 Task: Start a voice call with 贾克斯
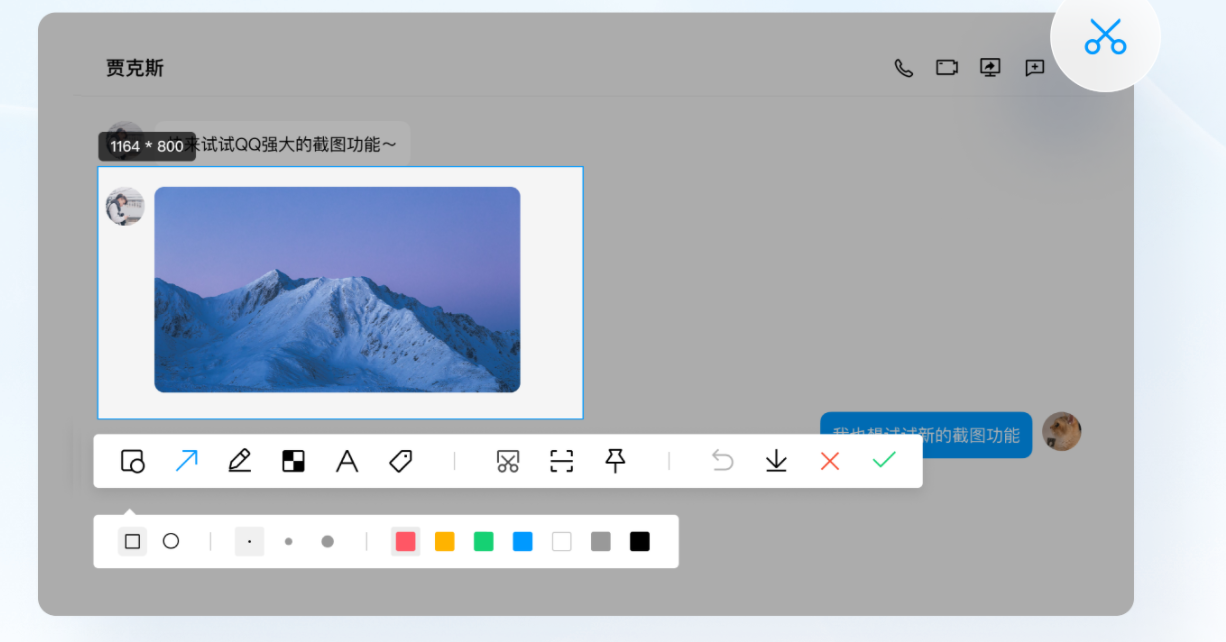[x=904, y=68]
